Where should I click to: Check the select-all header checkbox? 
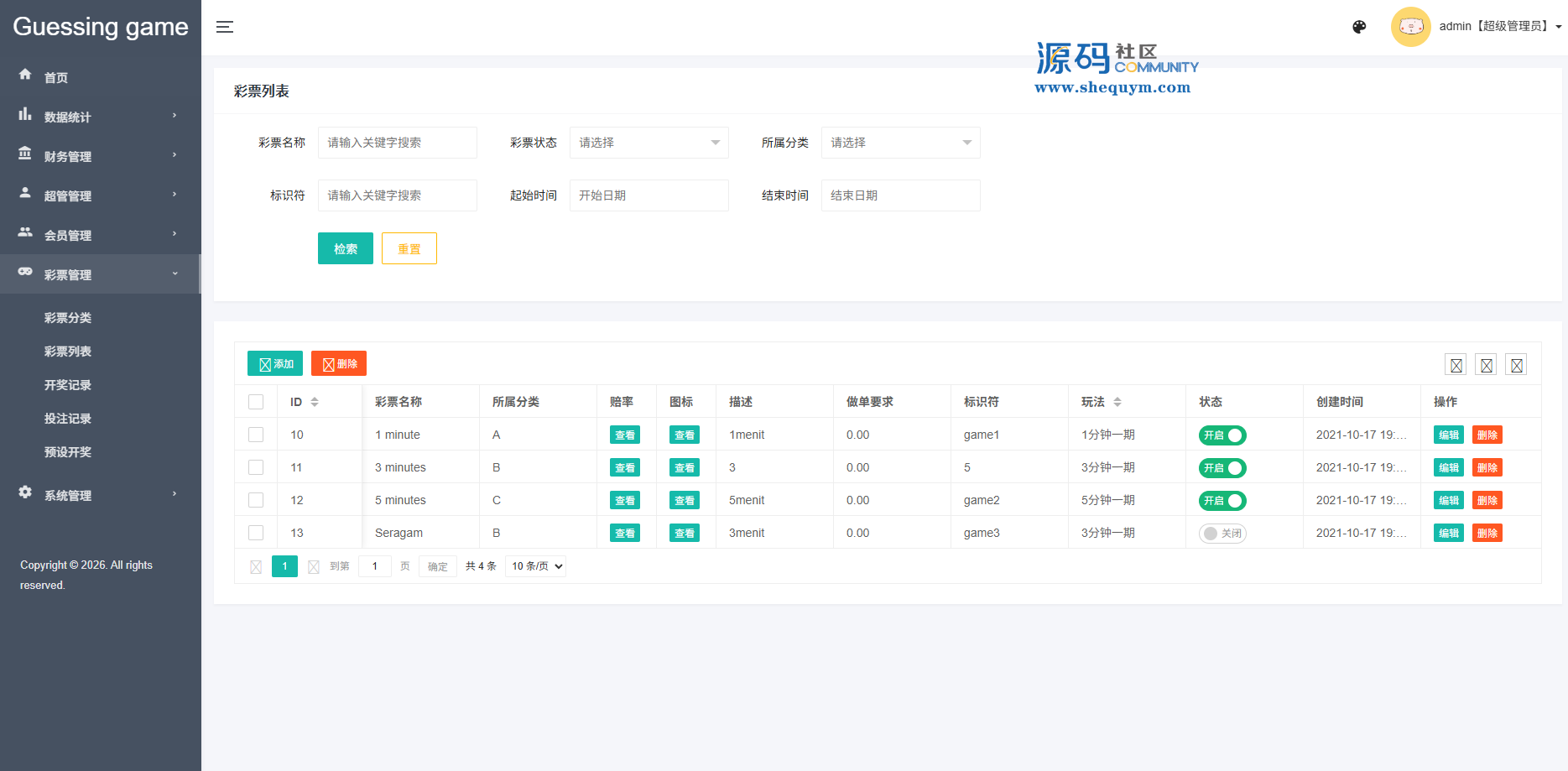pos(256,402)
